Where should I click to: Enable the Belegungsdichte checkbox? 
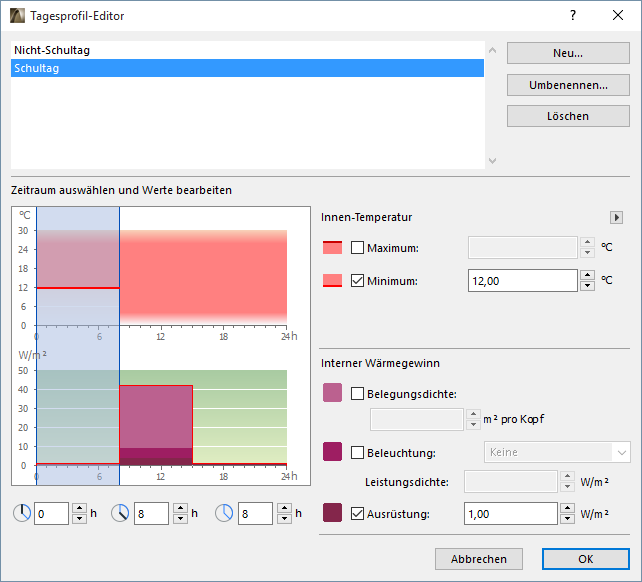357,394
